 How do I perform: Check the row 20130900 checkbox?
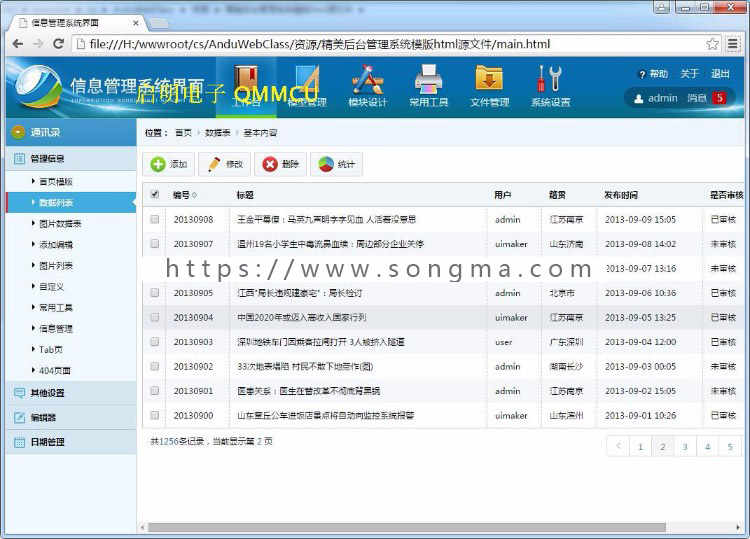click(154, 415)
